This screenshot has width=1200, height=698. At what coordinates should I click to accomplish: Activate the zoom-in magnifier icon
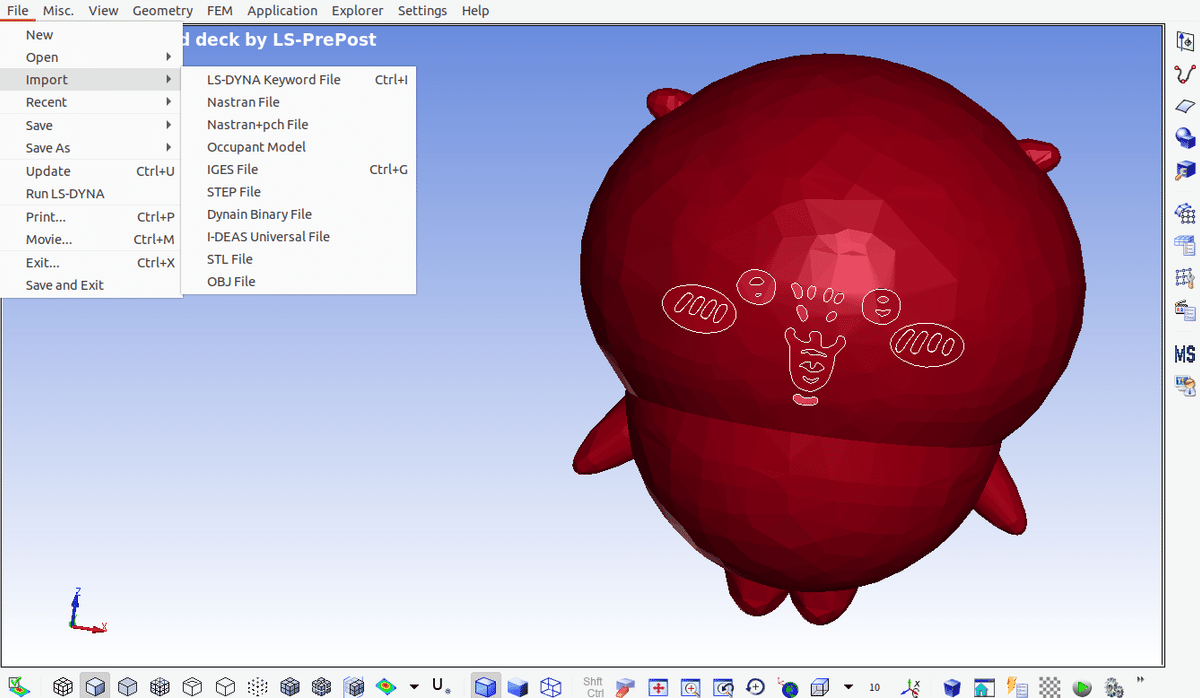691,686
